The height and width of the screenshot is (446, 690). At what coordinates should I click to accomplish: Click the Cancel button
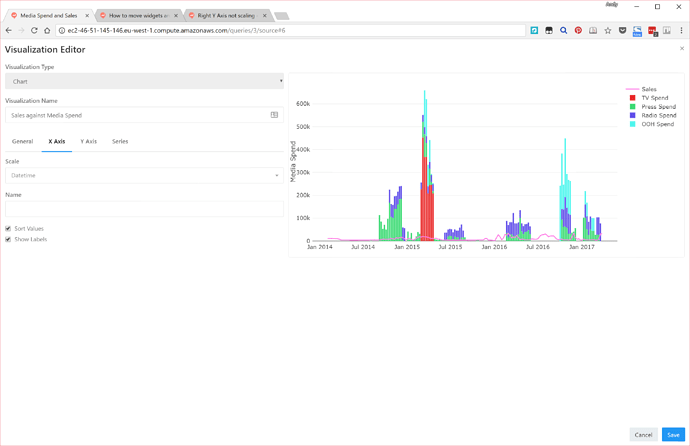(643, 435)
